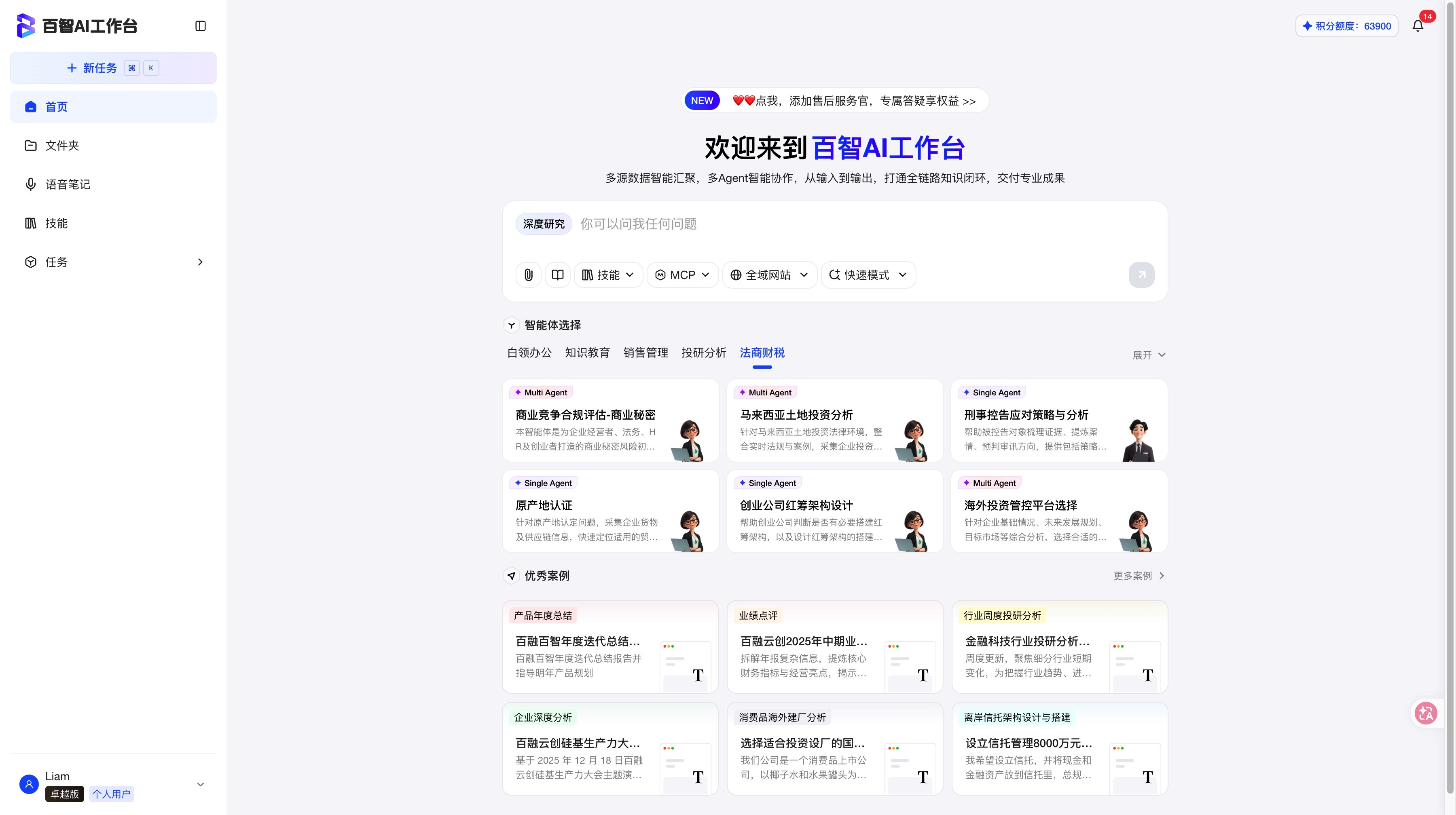Open the 技能 dropdown in input toolbar

tap(608, 275)
